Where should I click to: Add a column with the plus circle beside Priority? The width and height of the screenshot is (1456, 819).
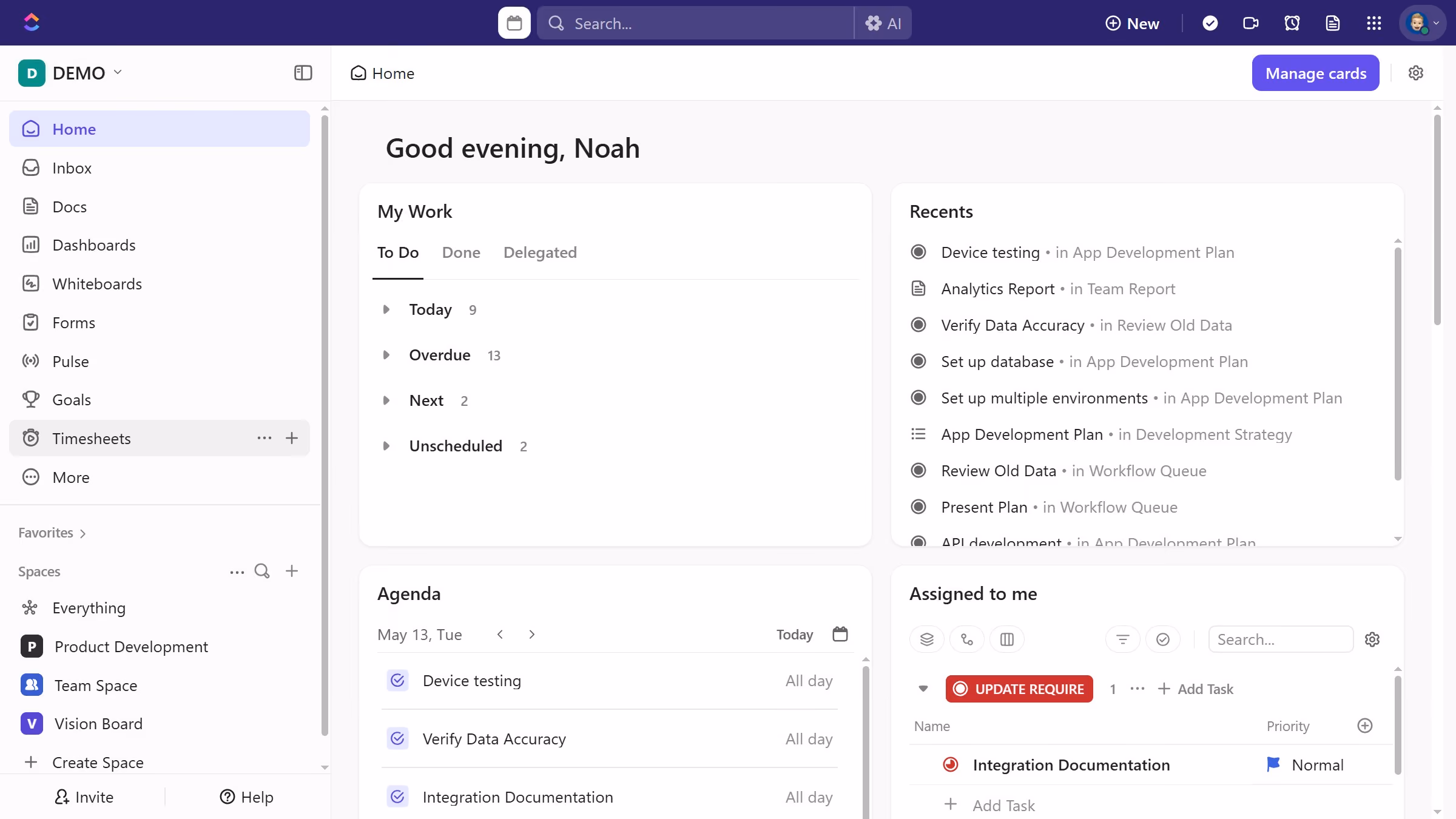[x=1365, y=726]
